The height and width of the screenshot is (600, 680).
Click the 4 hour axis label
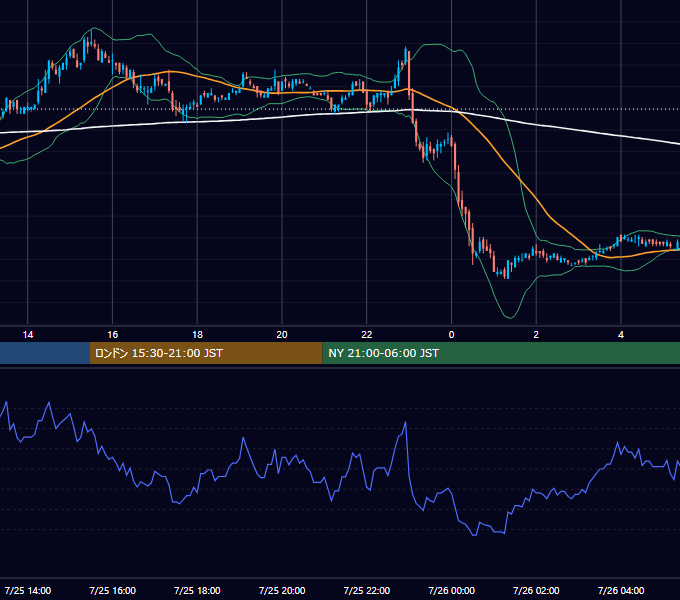(x=621, y=335)
